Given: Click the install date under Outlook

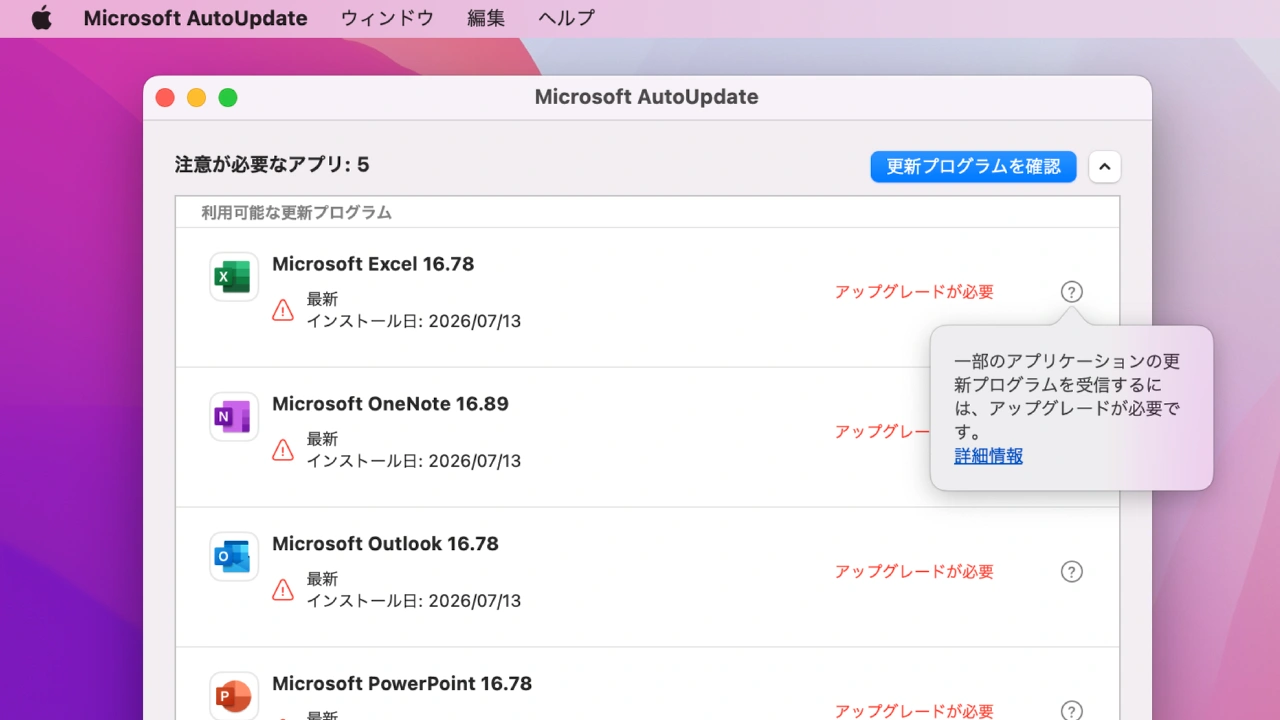Looking at the screenshot, I should (413, 601).
